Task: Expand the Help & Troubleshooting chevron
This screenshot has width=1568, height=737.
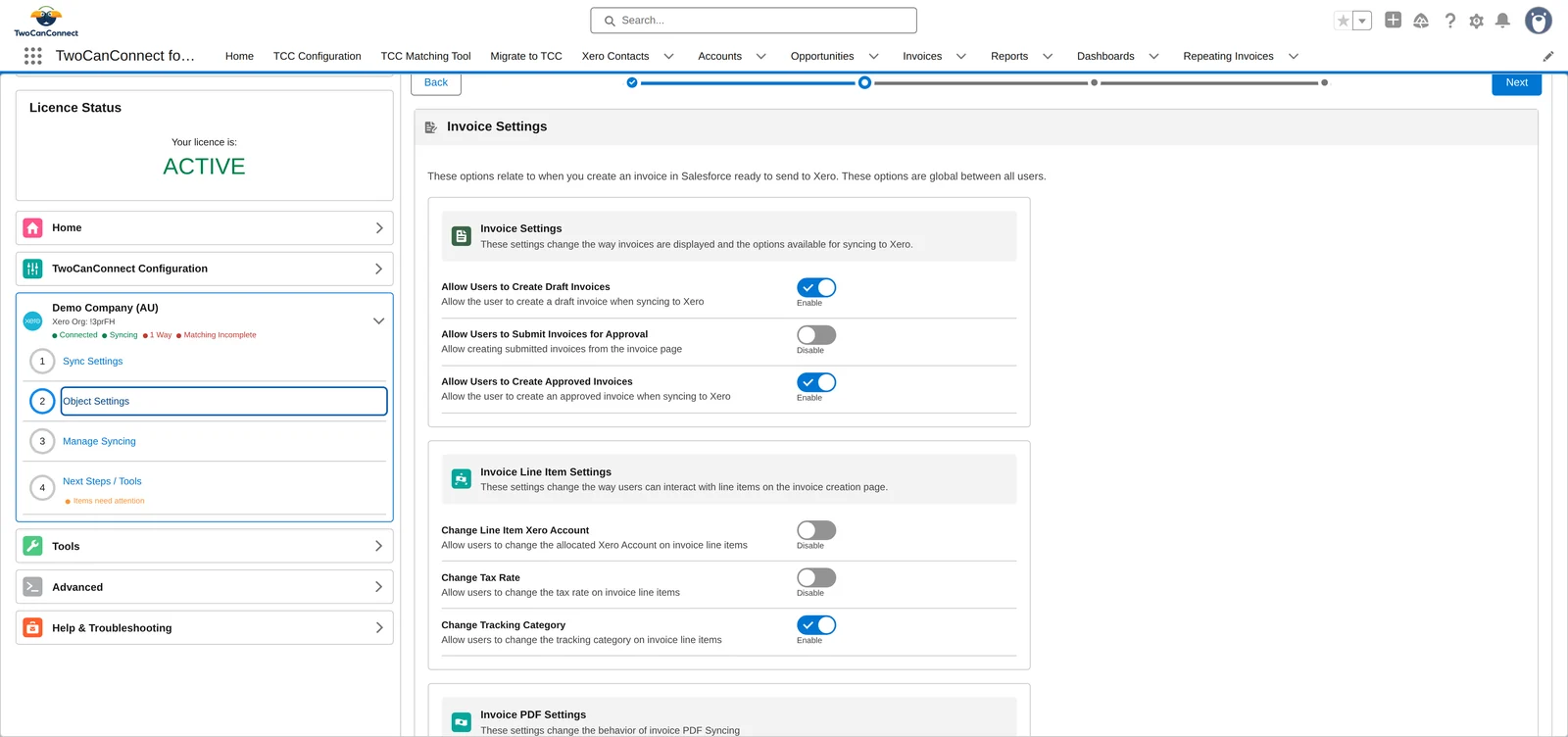Action: click(379, 628)
